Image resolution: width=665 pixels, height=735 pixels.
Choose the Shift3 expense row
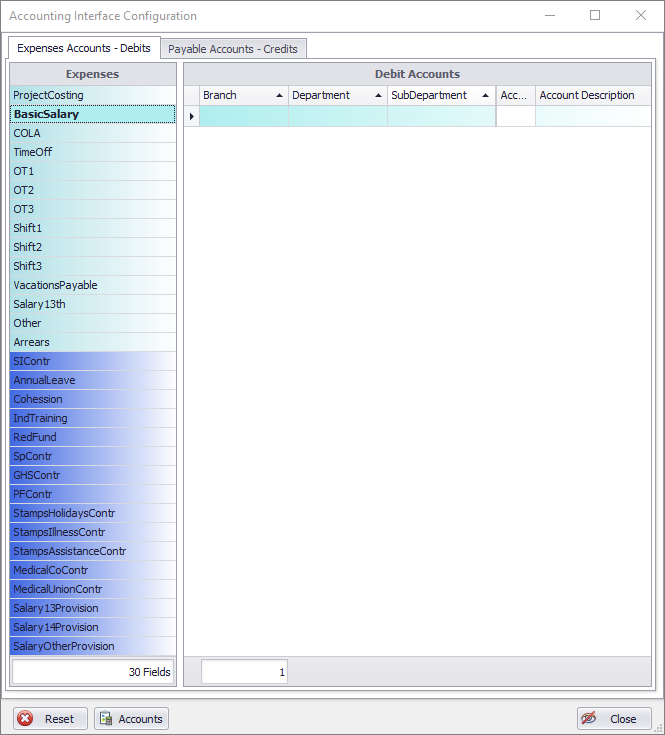pyautogui.click(x=93, y=266)
